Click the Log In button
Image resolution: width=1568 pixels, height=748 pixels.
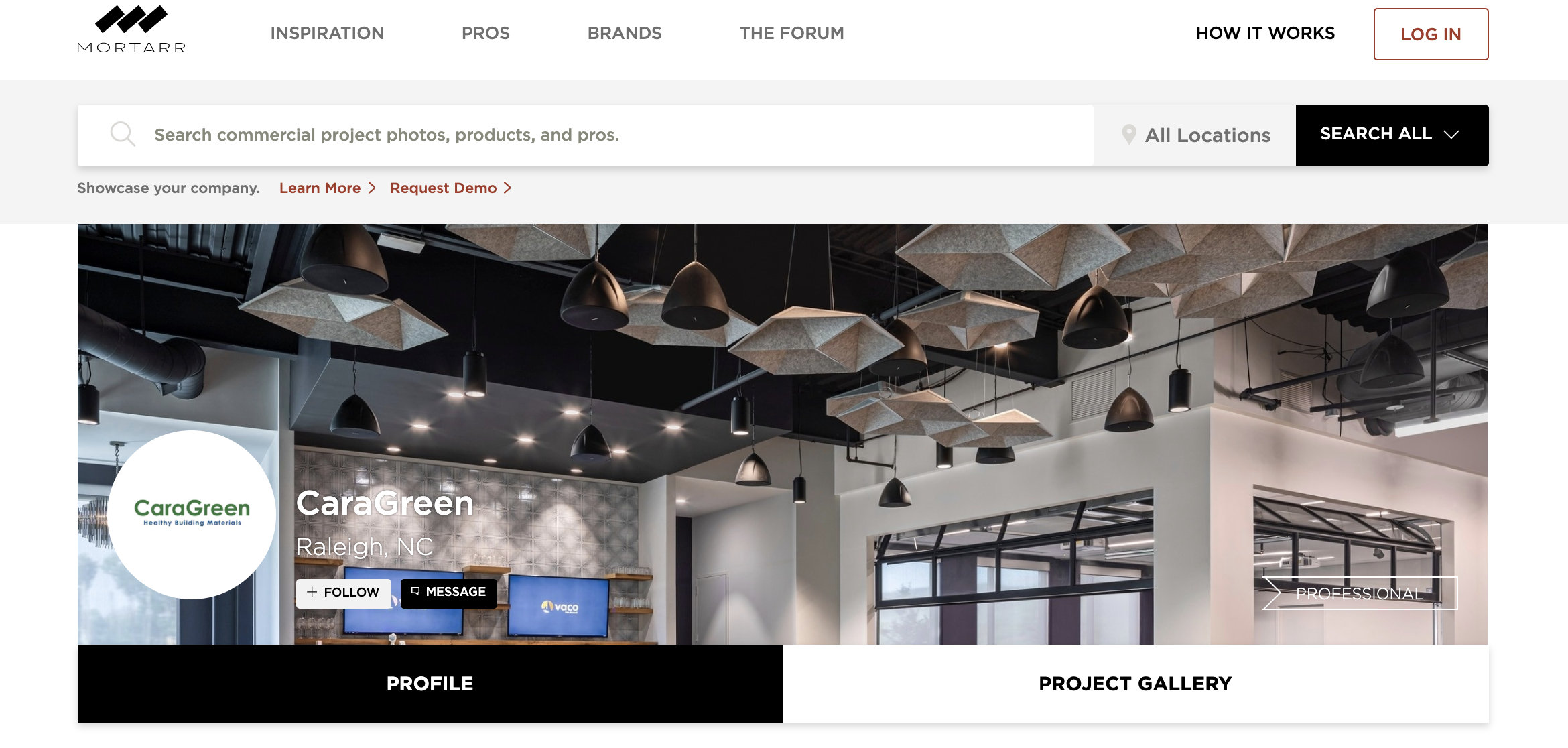click(1431, 34)
